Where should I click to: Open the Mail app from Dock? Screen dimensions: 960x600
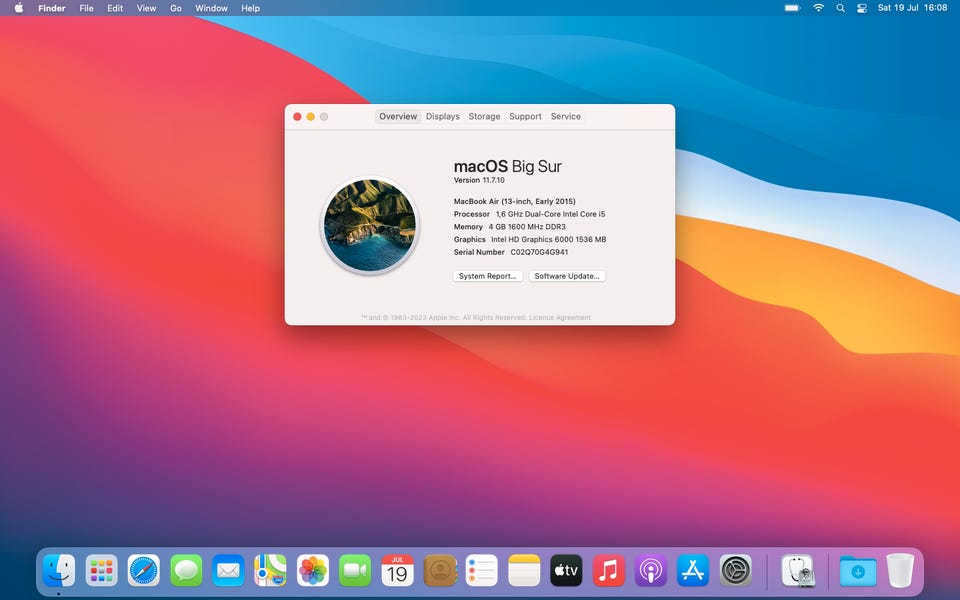pos(228,571)
